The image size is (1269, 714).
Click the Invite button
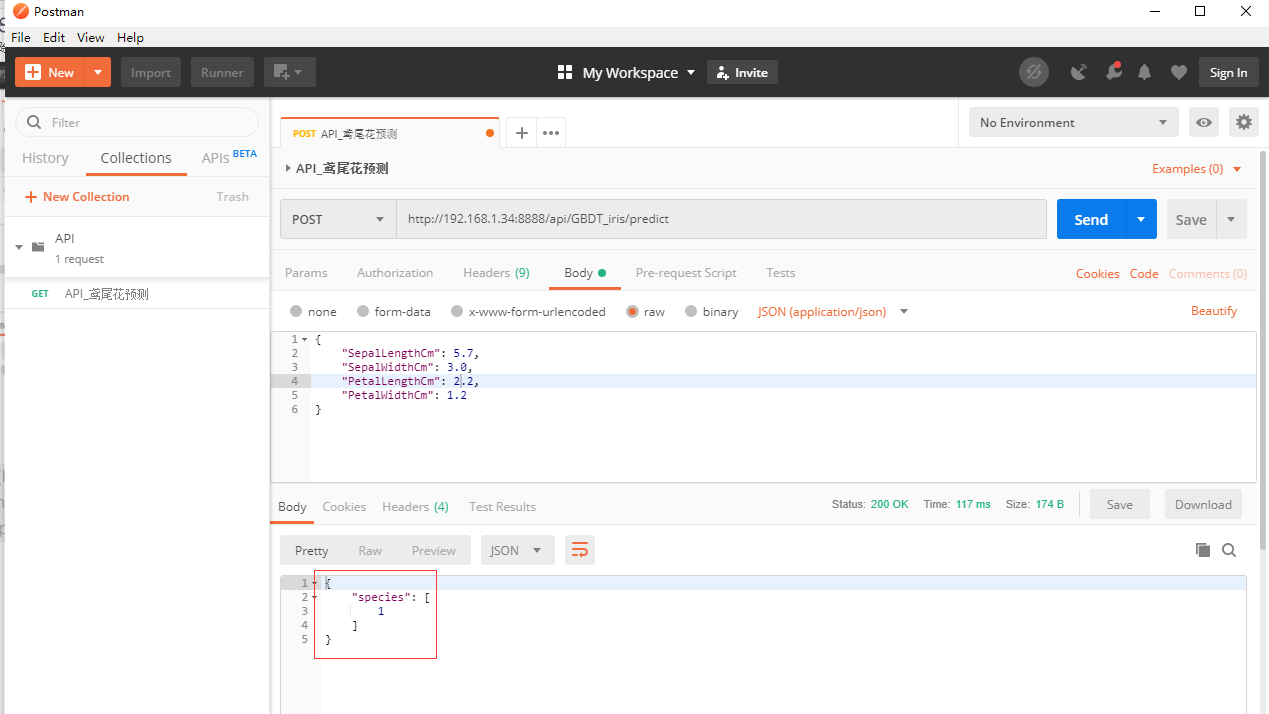pyautogui.click(x=742, y=72)
